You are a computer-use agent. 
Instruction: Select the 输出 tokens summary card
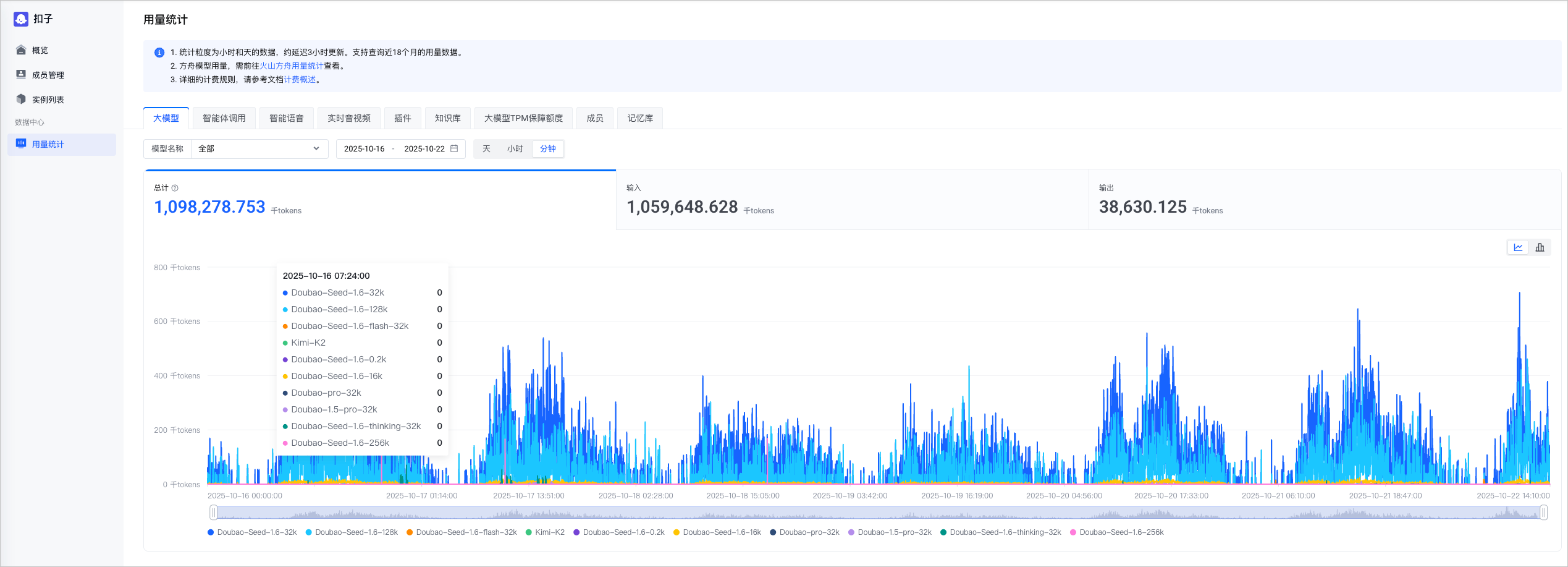click(x=1324, y=200)
